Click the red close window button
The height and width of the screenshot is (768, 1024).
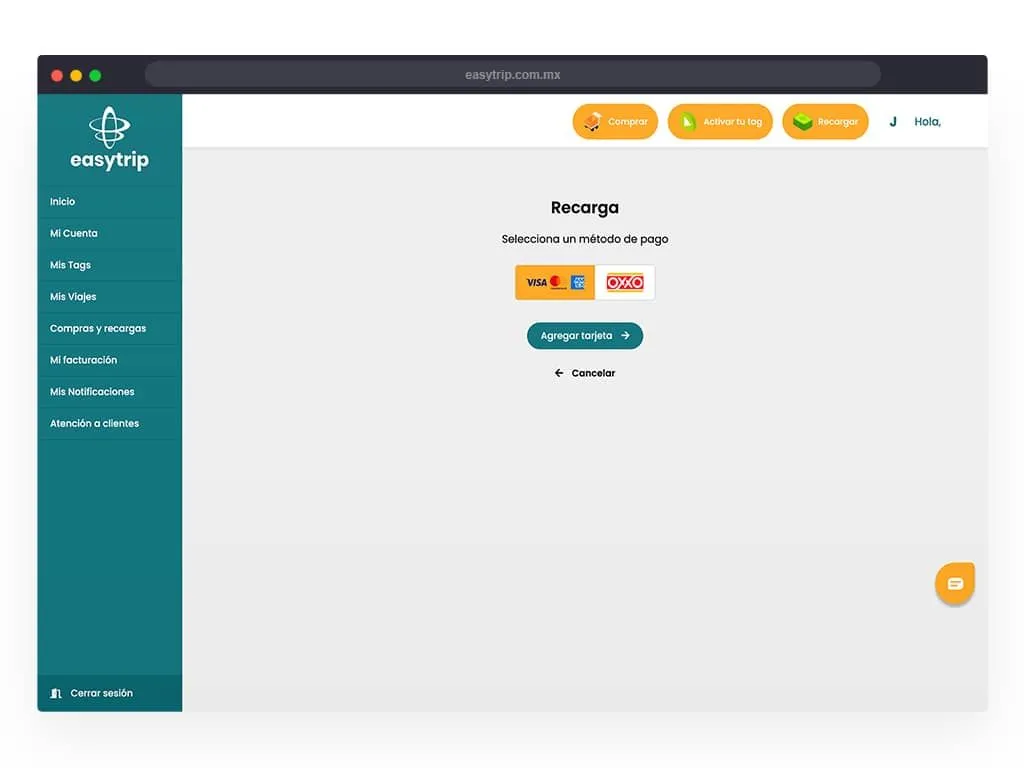pos(57,76)
